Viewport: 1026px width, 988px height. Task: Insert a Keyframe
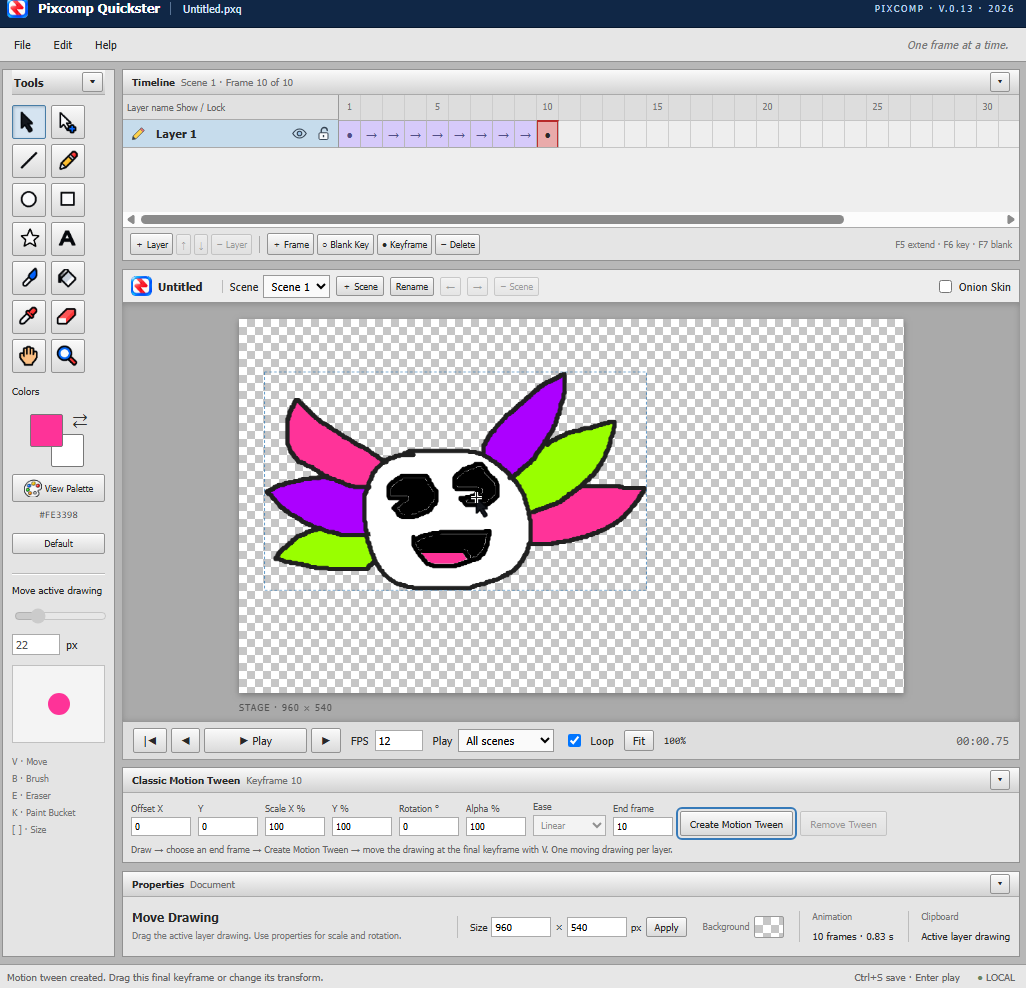[x=405, y=245]
